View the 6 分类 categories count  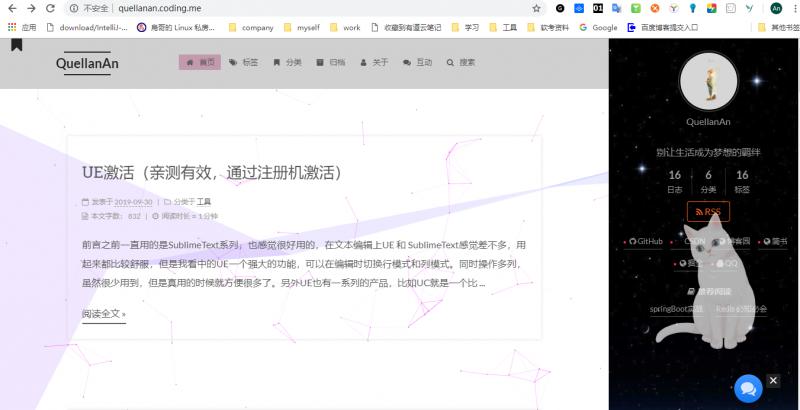708,182
